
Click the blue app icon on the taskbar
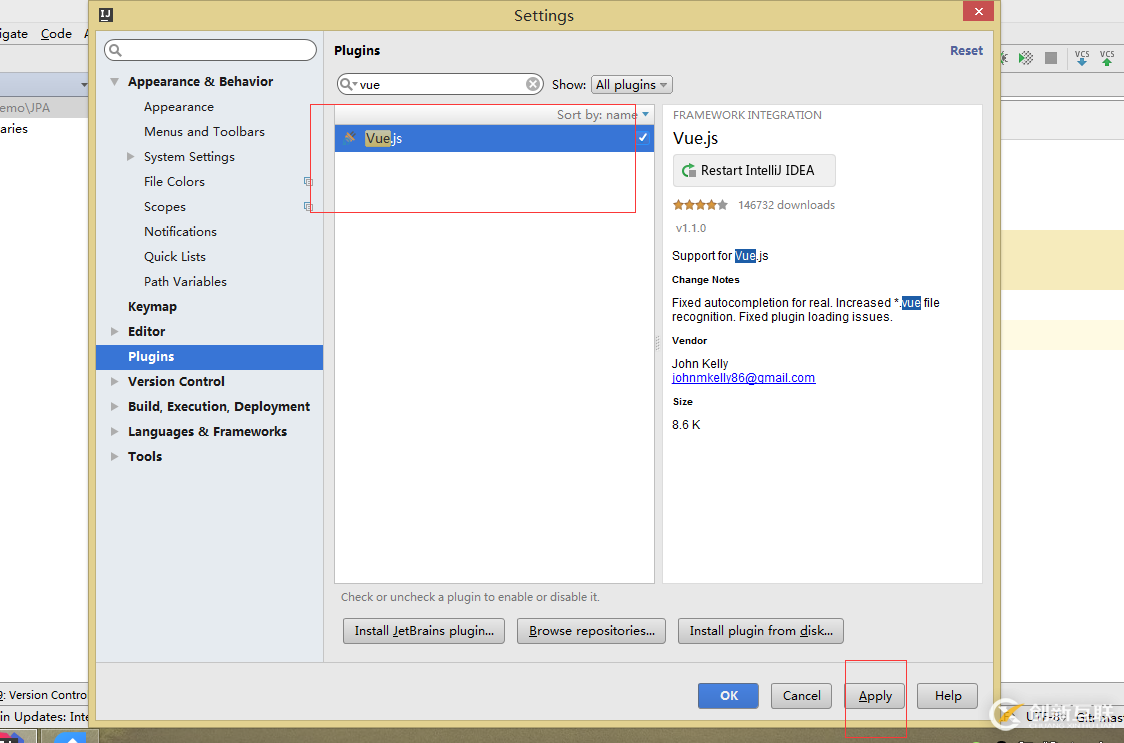tap(70, 737)
